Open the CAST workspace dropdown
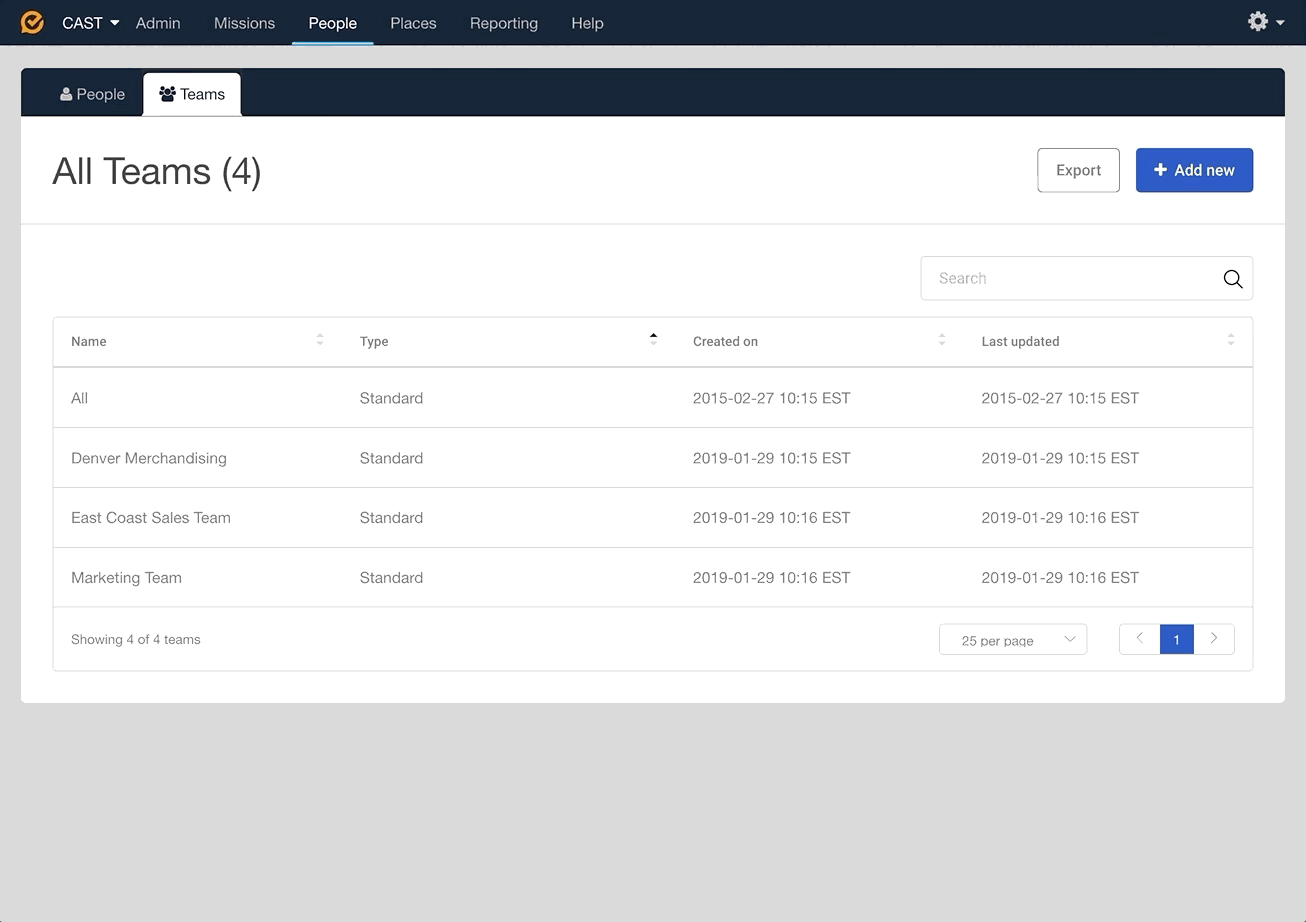 (91, 23)
